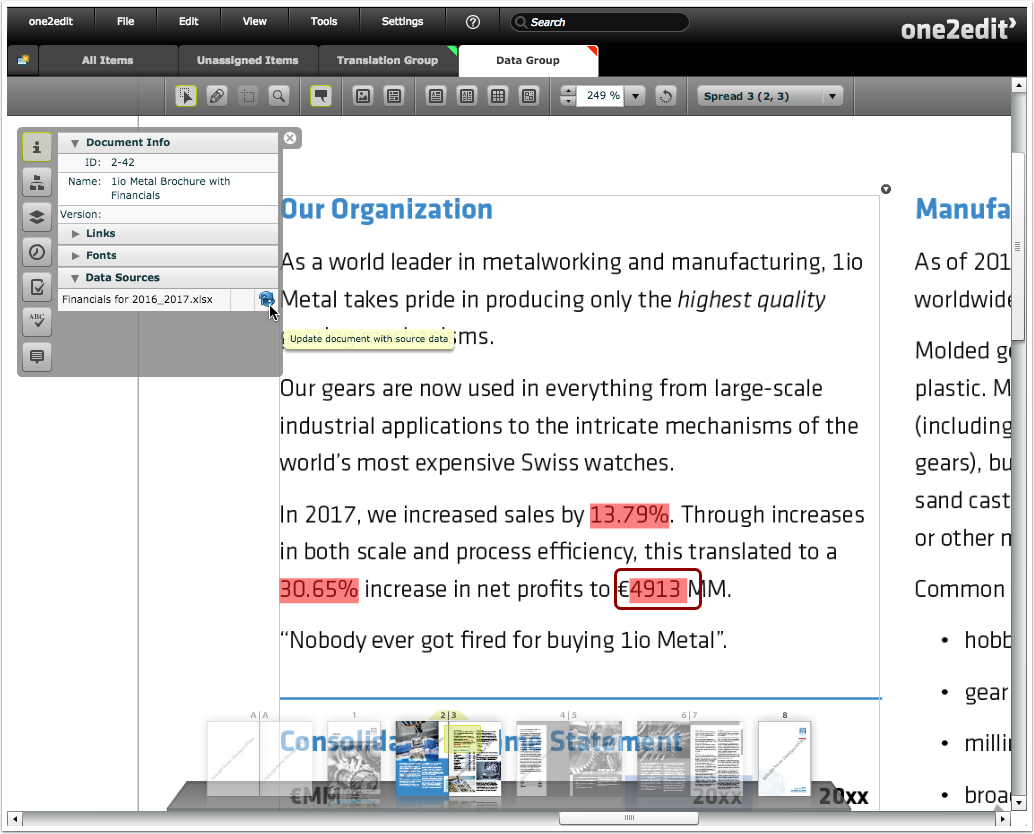This screenshot has height=834, width=1034.
Task: Open the one2edit menu
Action: point(51,22)
